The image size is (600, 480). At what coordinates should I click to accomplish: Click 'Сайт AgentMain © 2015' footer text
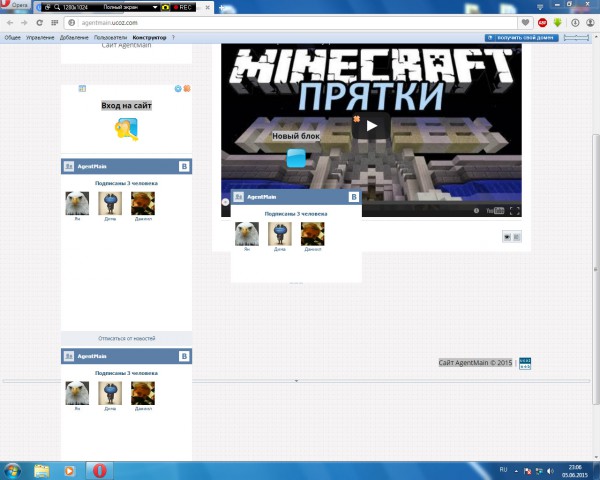click(x=475, y=362)
